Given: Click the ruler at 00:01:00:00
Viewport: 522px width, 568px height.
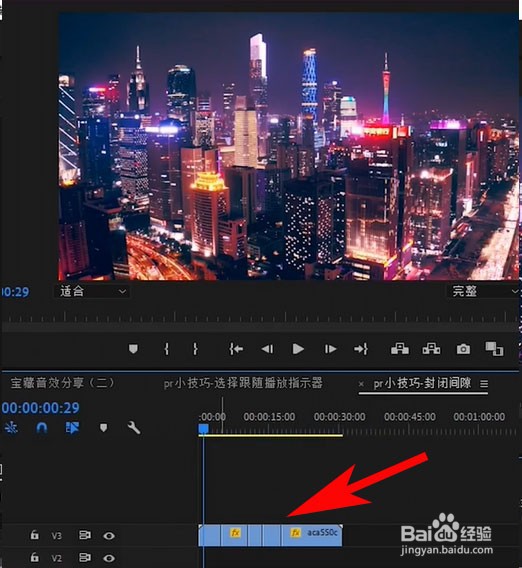Looking at the screenshot, I should (x=479, y=417).
